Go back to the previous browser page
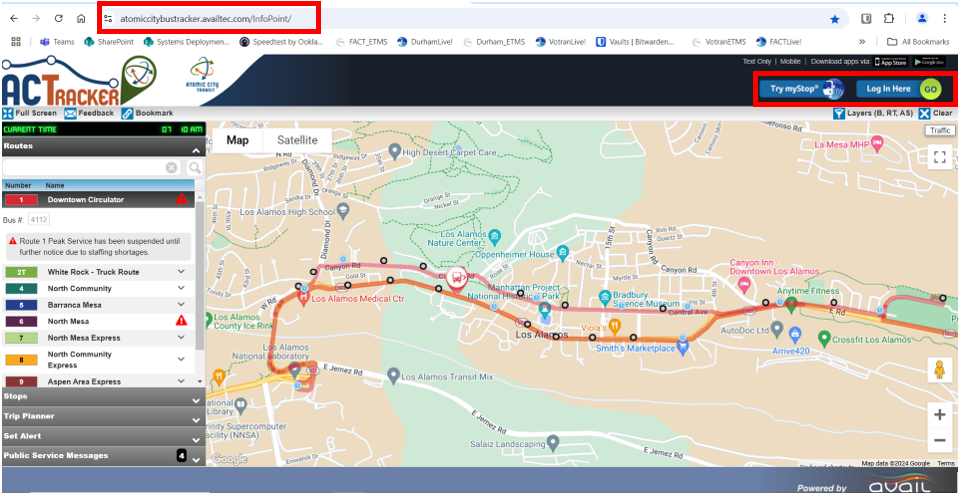This screenshot has width=964, height=497. (14, 19)
